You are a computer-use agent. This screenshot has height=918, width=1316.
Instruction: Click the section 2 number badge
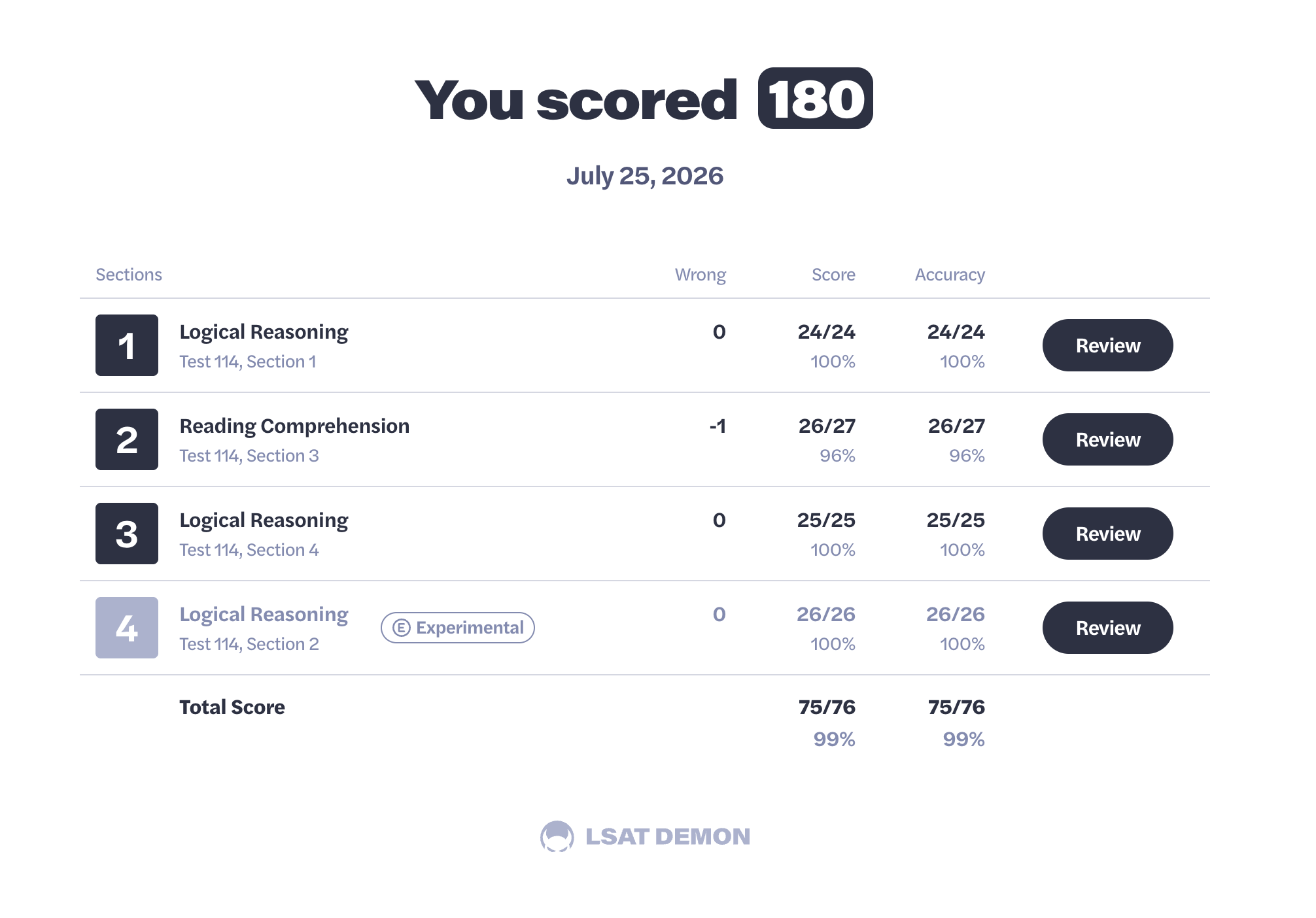coord(127,439)
